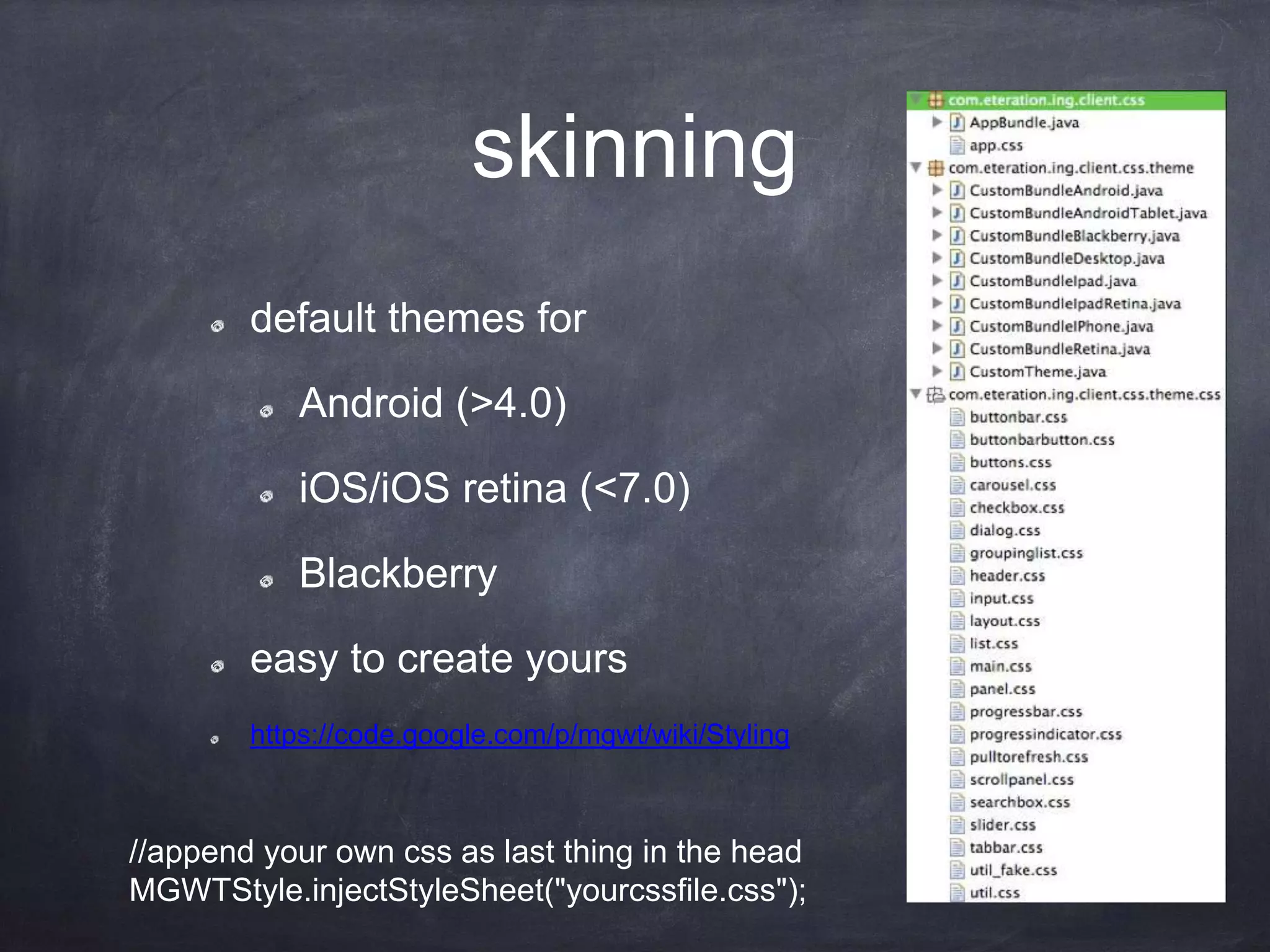The width and height of the screenshot is (1270, 952).
Task: Select util.css in the tree
Action: point(995,892)
